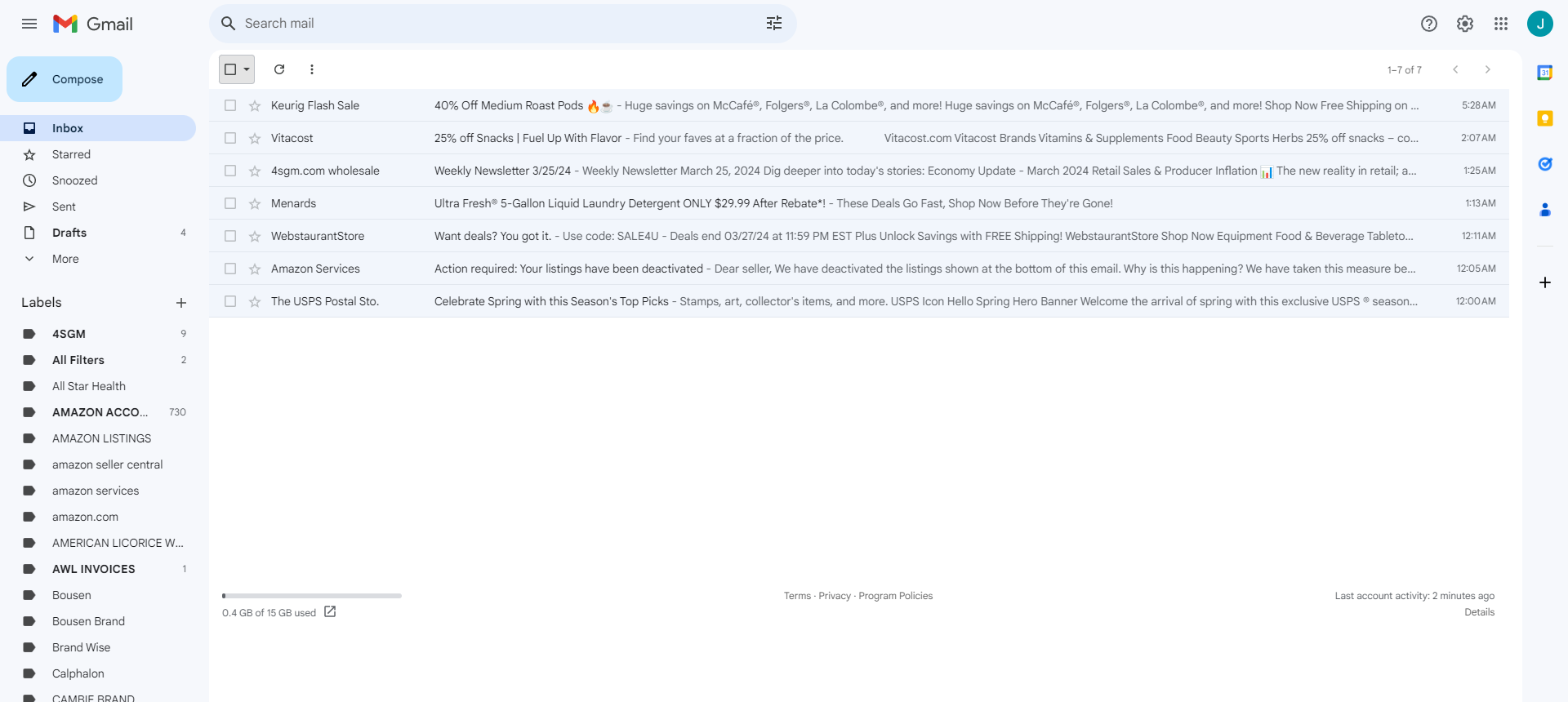This screenshot has width=1568, height=702.
Task: Go to the newer page arrow
Action: (x=1455, y=69)
